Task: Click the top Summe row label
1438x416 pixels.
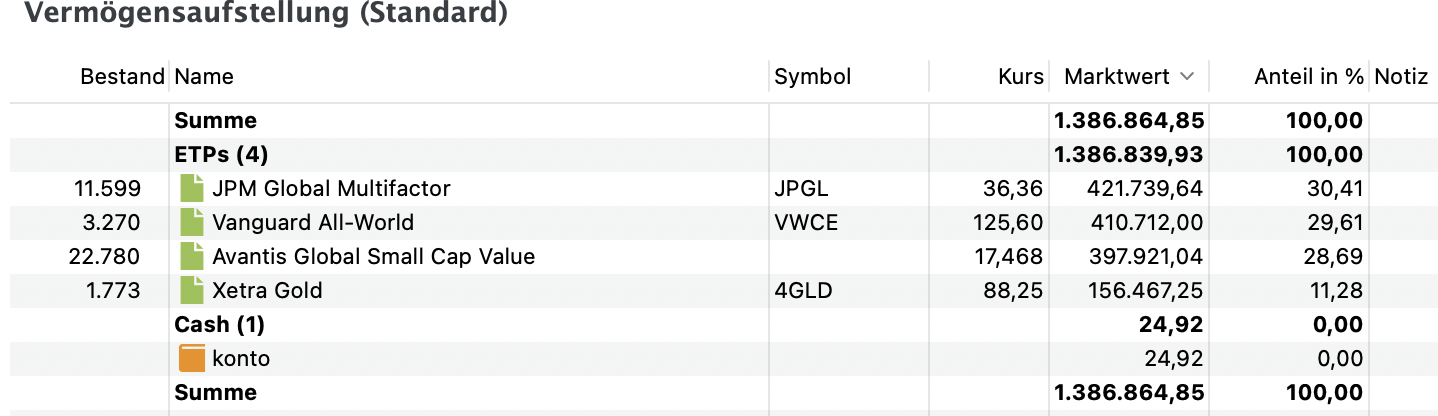Action: point(215,121)
